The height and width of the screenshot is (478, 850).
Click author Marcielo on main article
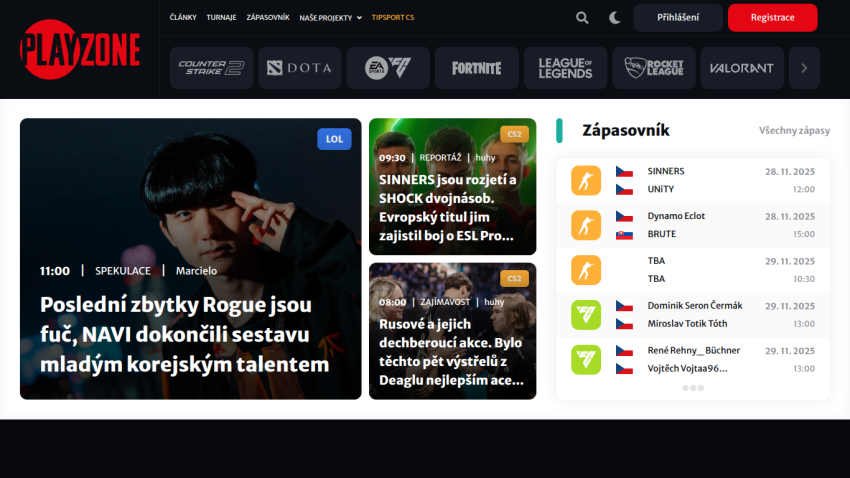click(x=196, y=271)
